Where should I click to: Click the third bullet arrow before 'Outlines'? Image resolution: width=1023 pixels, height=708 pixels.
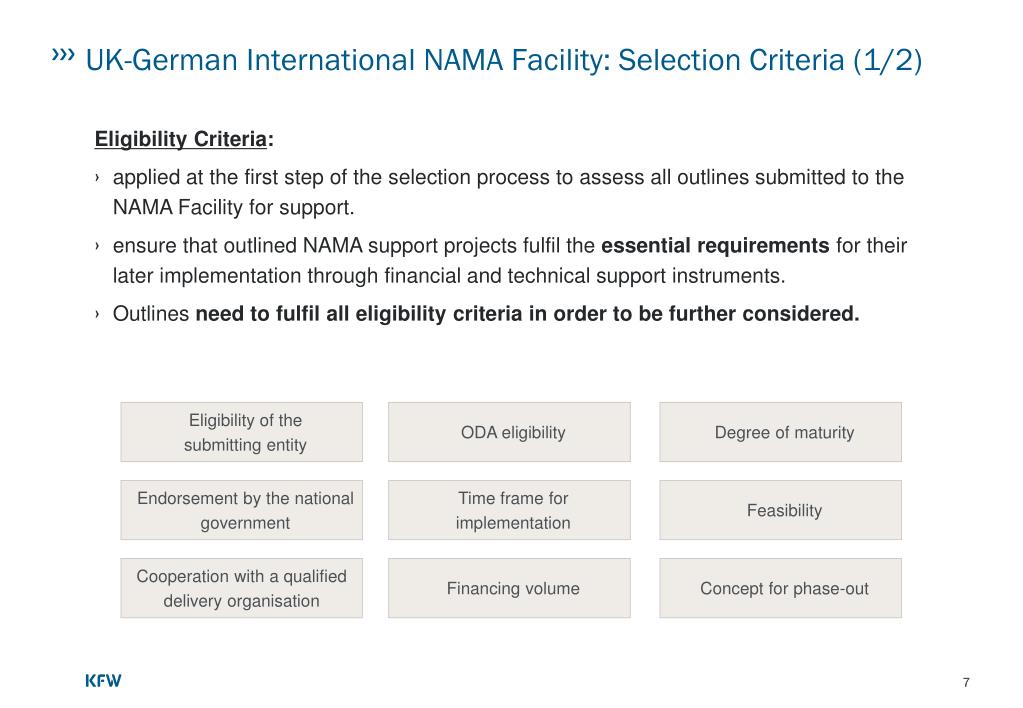tap(97, 314)
